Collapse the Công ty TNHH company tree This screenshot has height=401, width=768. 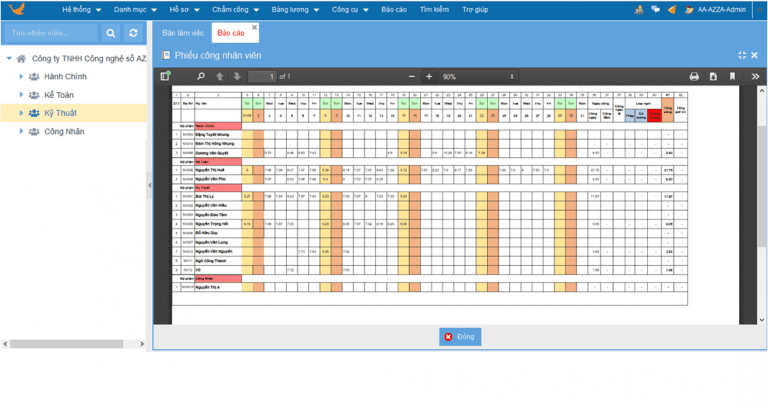[x=9, y=59]
